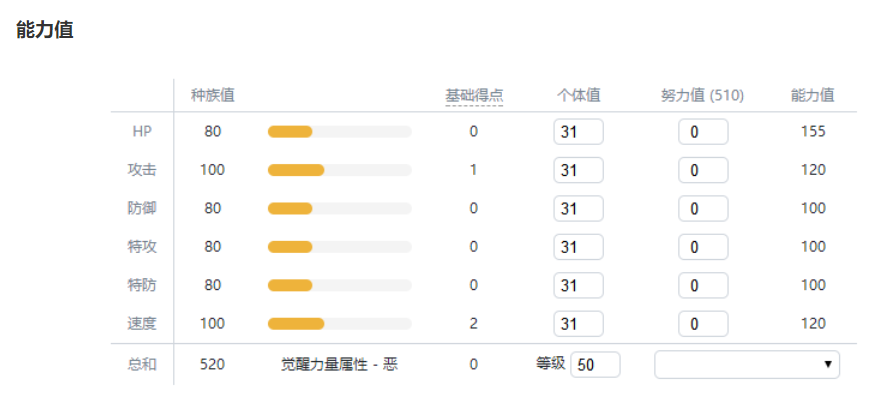Select the 防御 individual value box

(x=578, y=209)
